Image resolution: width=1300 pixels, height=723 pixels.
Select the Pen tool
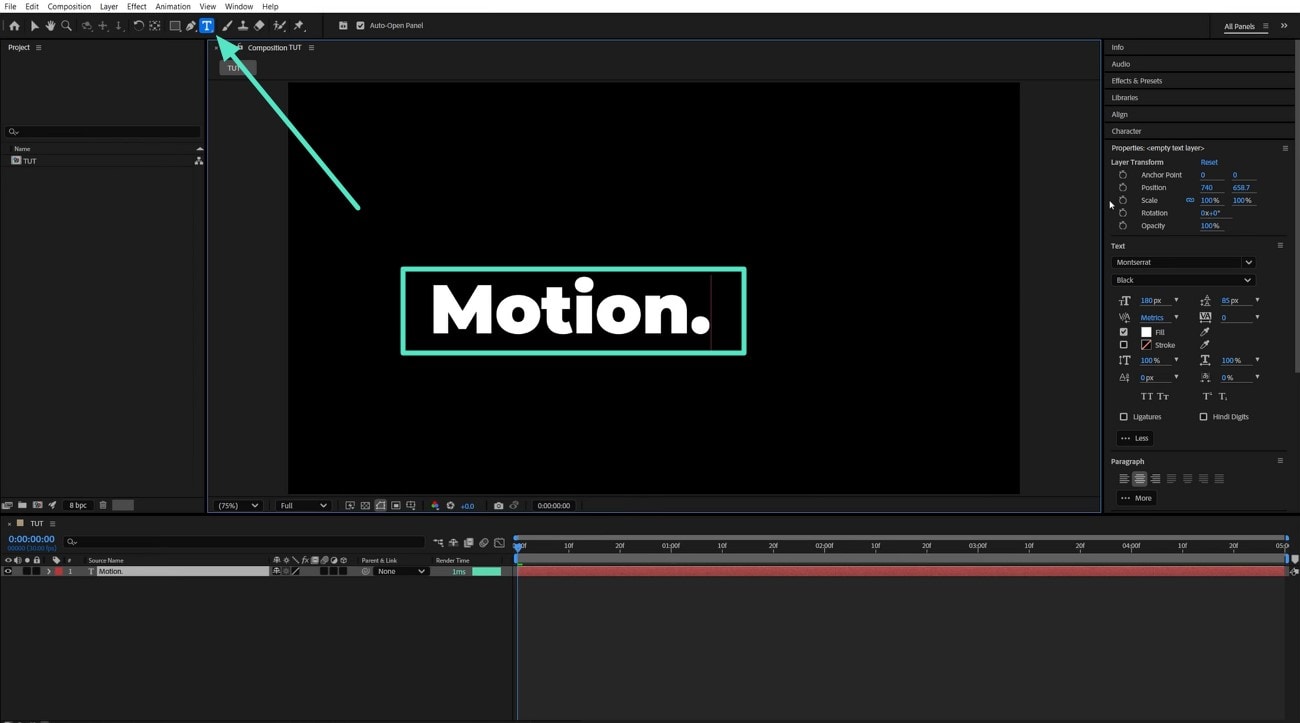click(x=190, y=26)
